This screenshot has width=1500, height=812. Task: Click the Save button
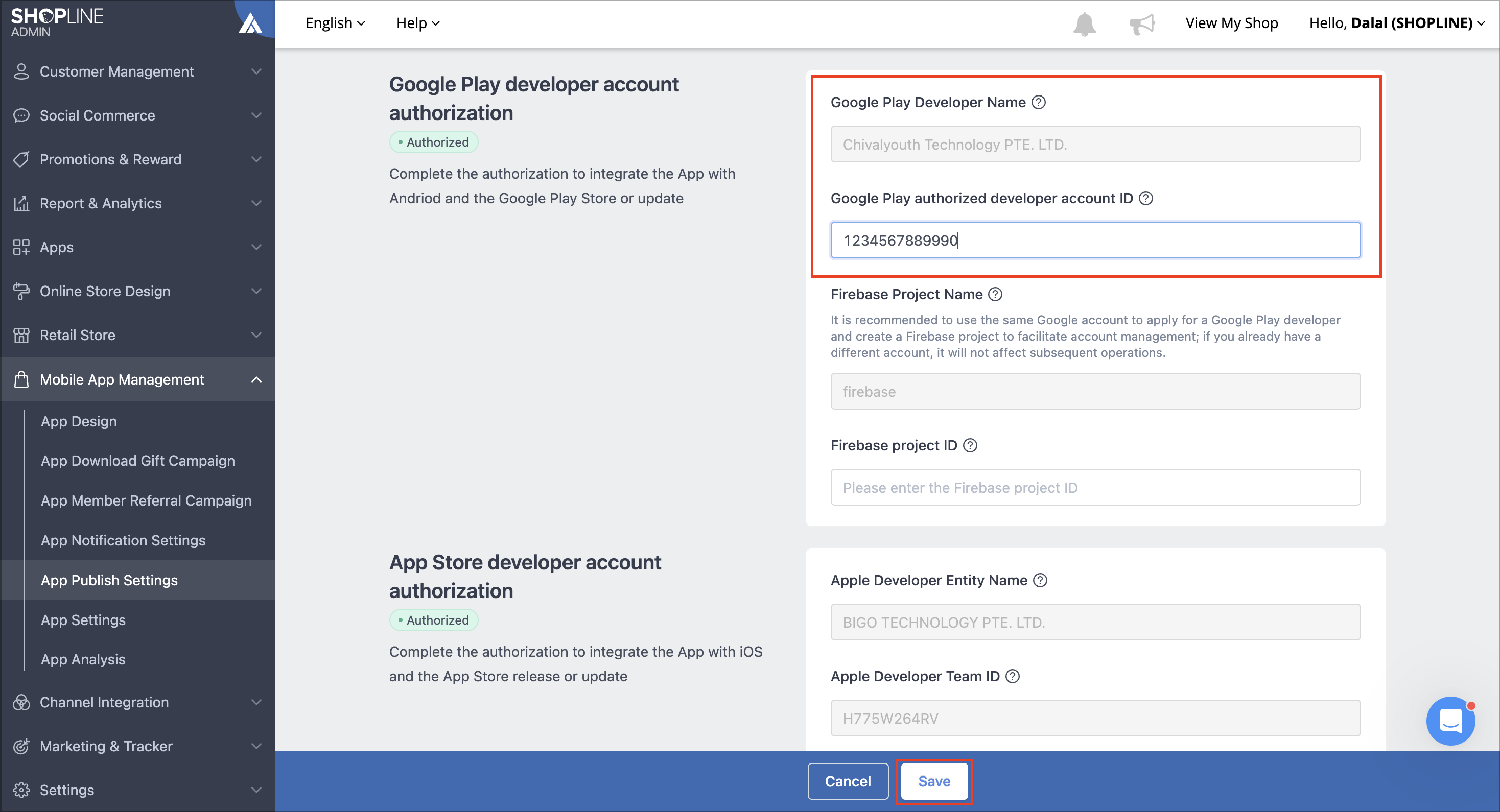(934, 780)
